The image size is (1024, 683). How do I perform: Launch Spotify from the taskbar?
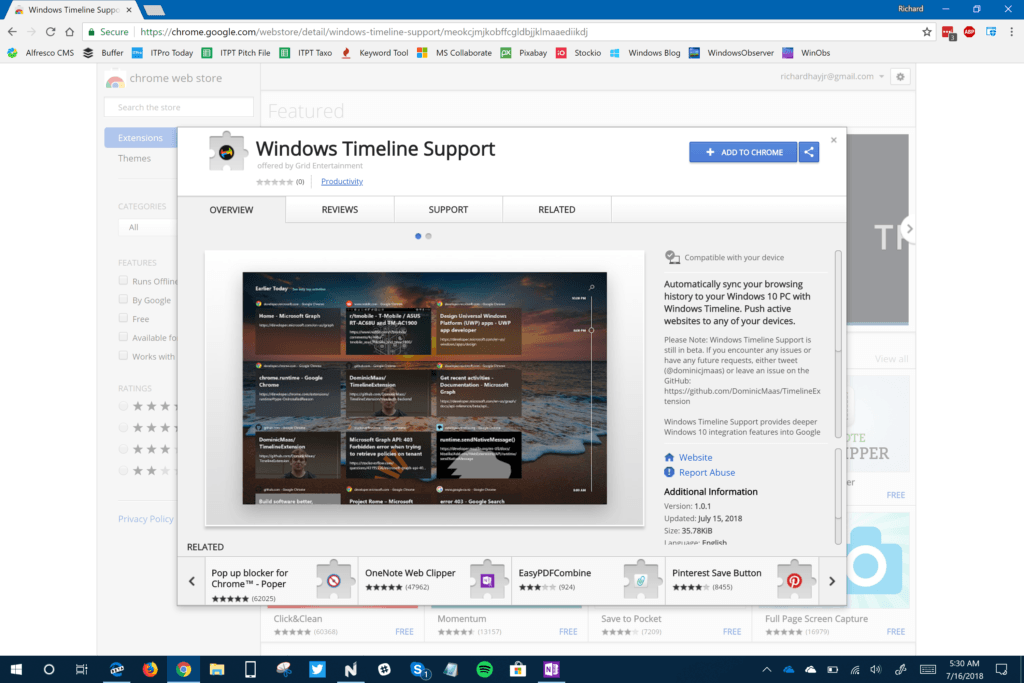pyautogui.click(x=483, y=669)
